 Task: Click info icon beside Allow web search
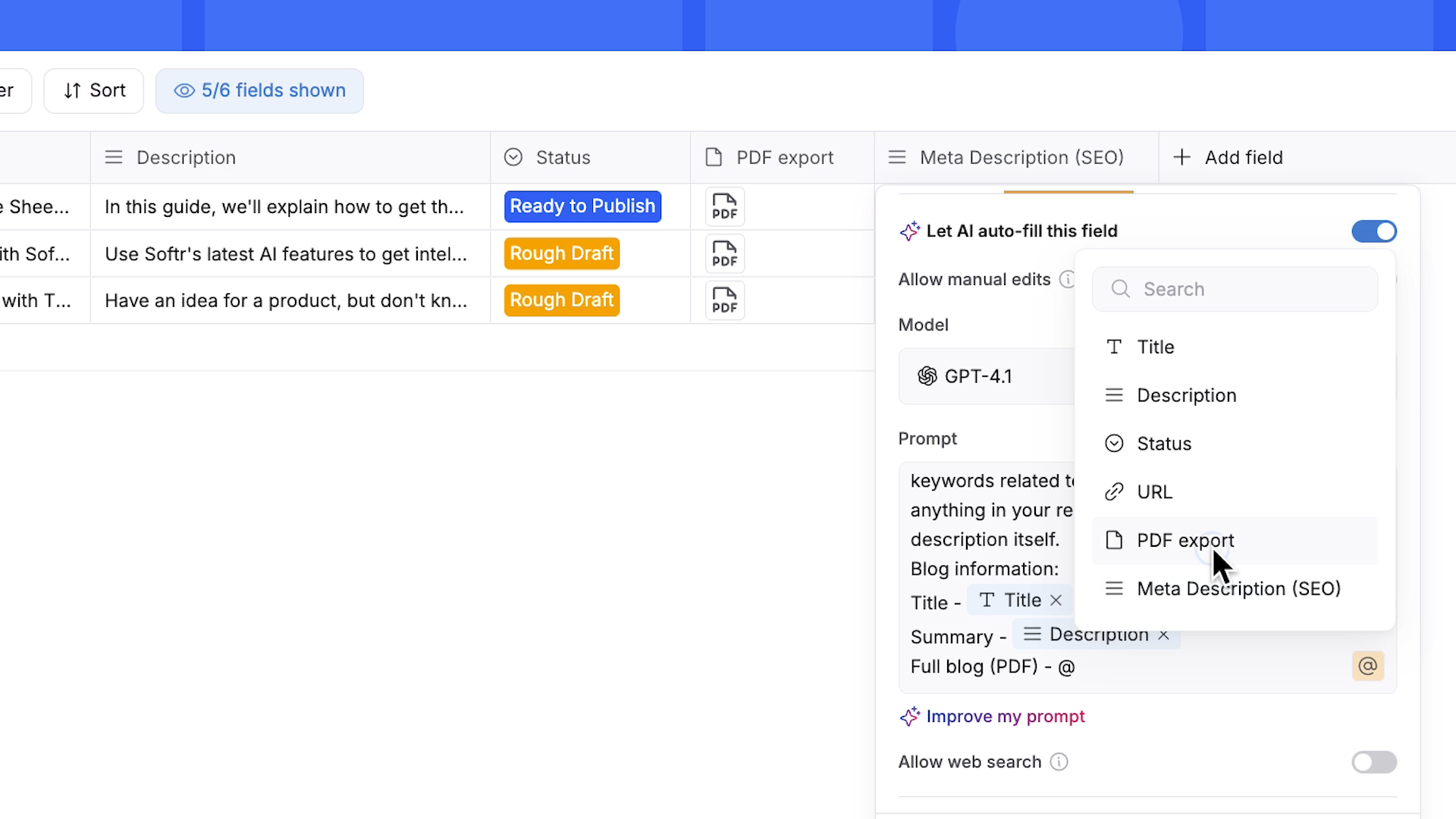click(x=1059, y=761)
